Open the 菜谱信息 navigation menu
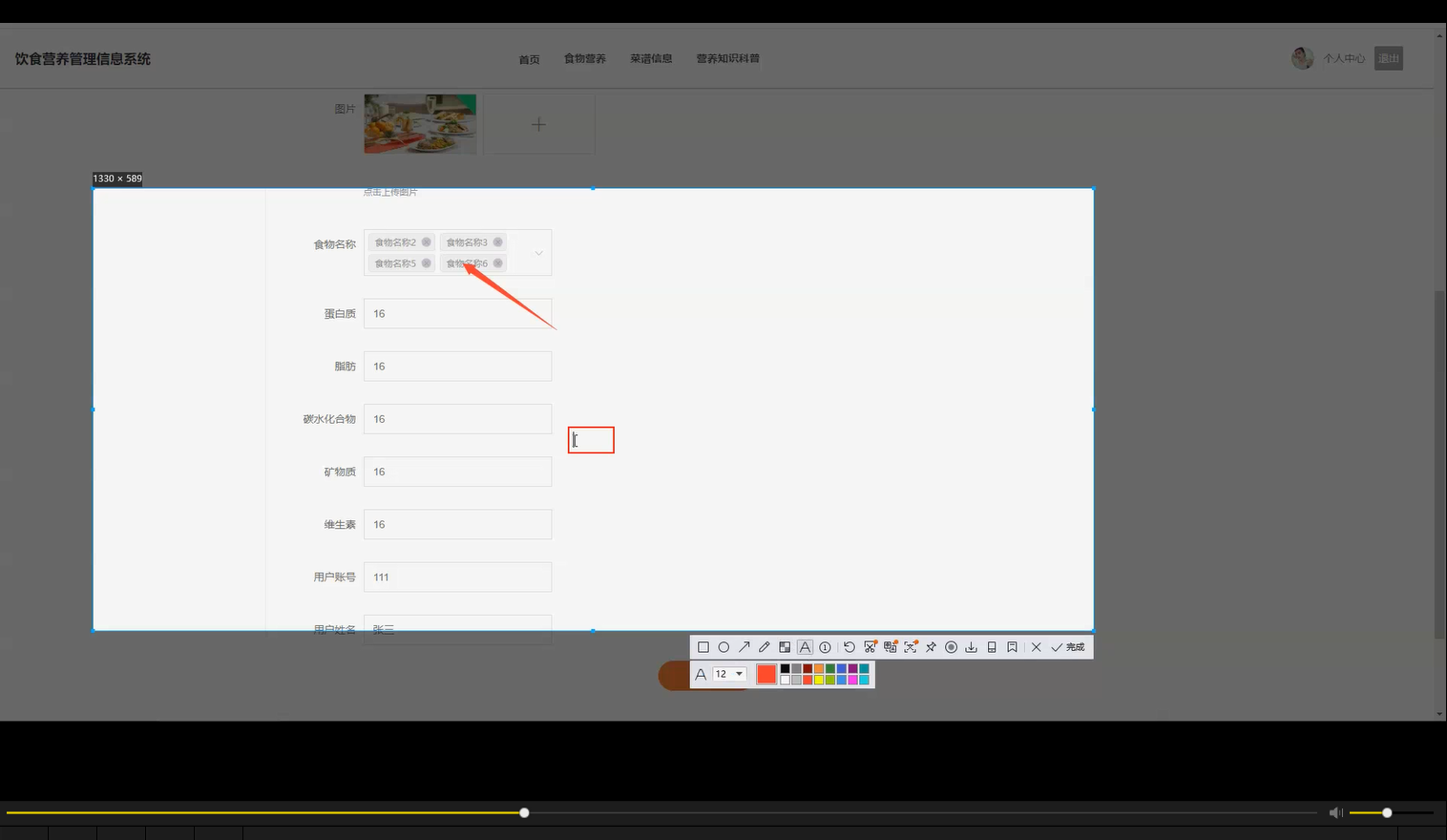1447x840 pixels. click(651, 58)
